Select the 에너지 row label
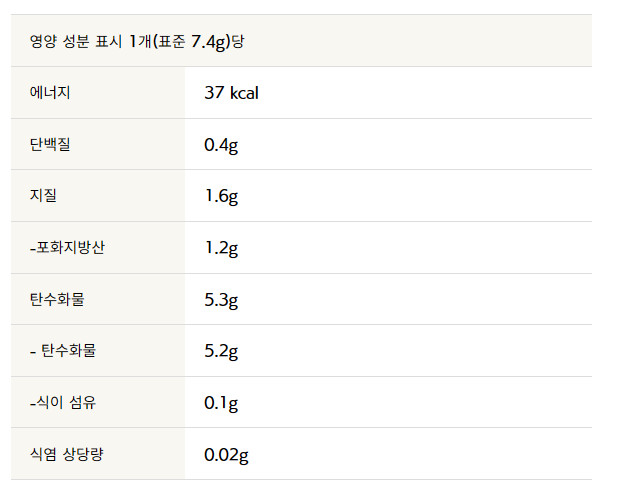This screenshot has height=501, width=624. point(50,93)
